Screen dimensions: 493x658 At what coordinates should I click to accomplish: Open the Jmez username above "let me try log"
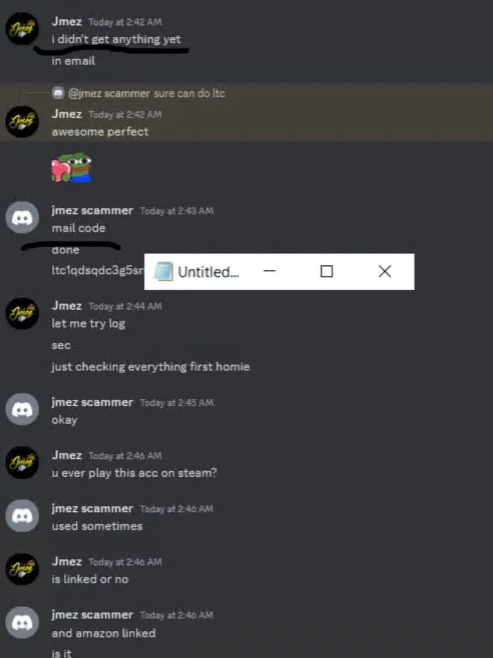[67, 306]
